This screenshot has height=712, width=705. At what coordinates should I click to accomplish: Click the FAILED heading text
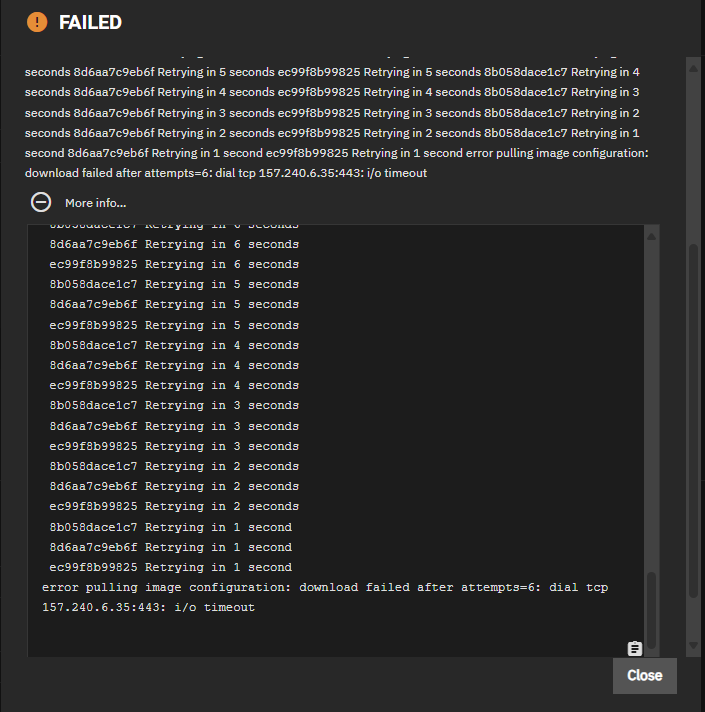(x=90, y=22)
